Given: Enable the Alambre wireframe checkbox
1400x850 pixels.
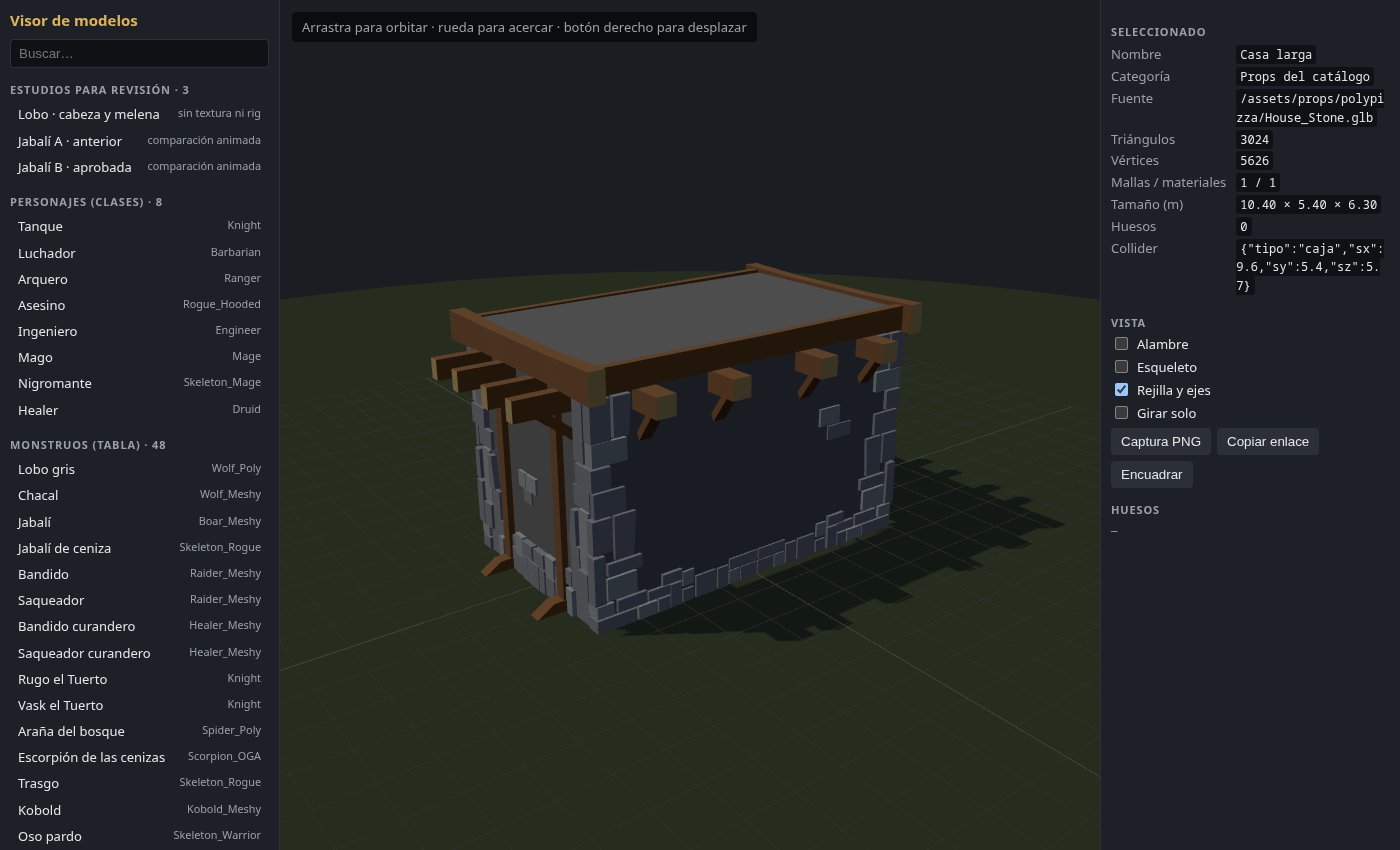Looking at the screenshot, I should (1122, 344).
